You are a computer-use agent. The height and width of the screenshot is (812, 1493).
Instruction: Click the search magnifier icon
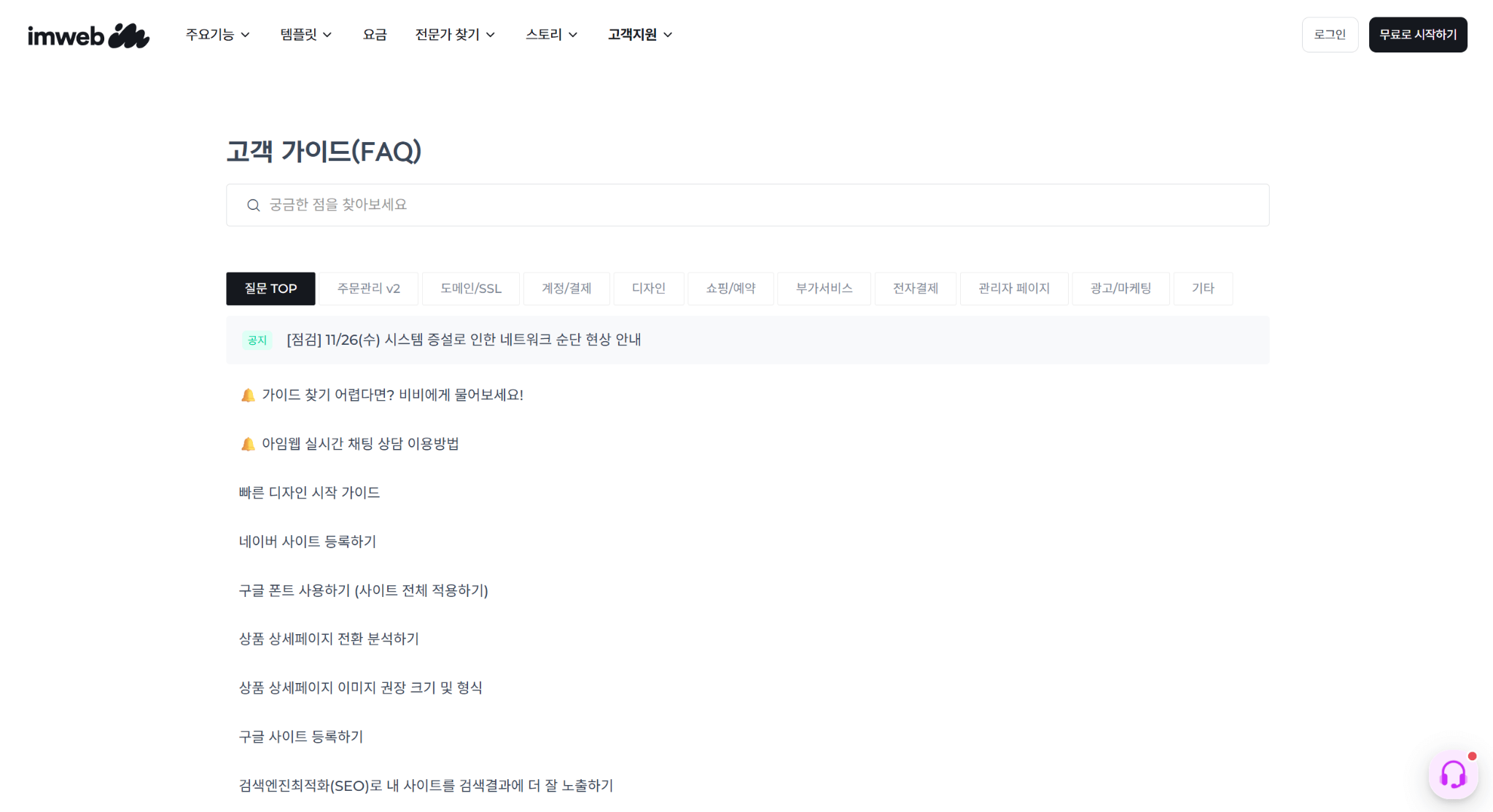coord(253,205)
